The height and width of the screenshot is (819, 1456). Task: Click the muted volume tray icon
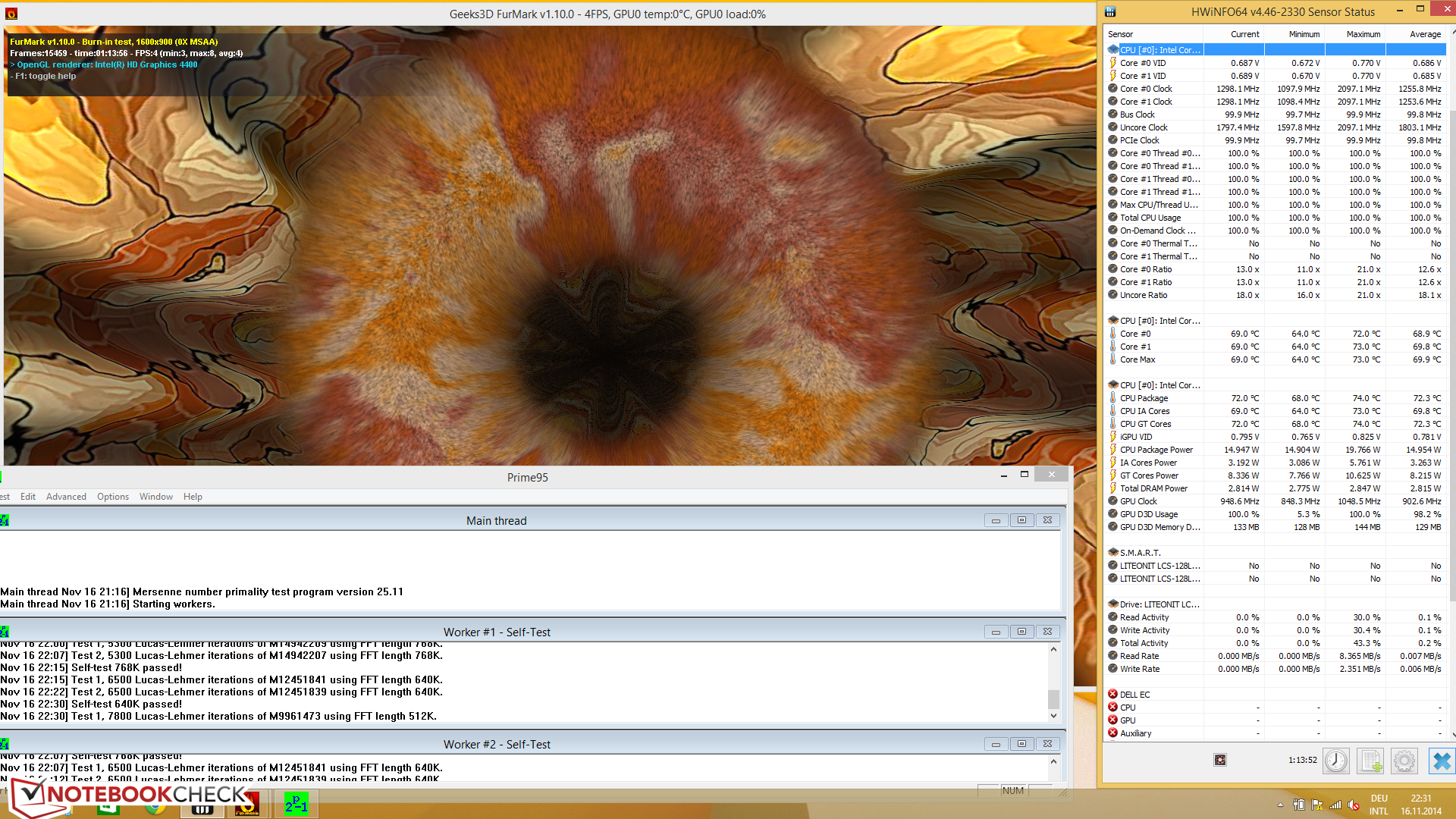pos(1354,805)
